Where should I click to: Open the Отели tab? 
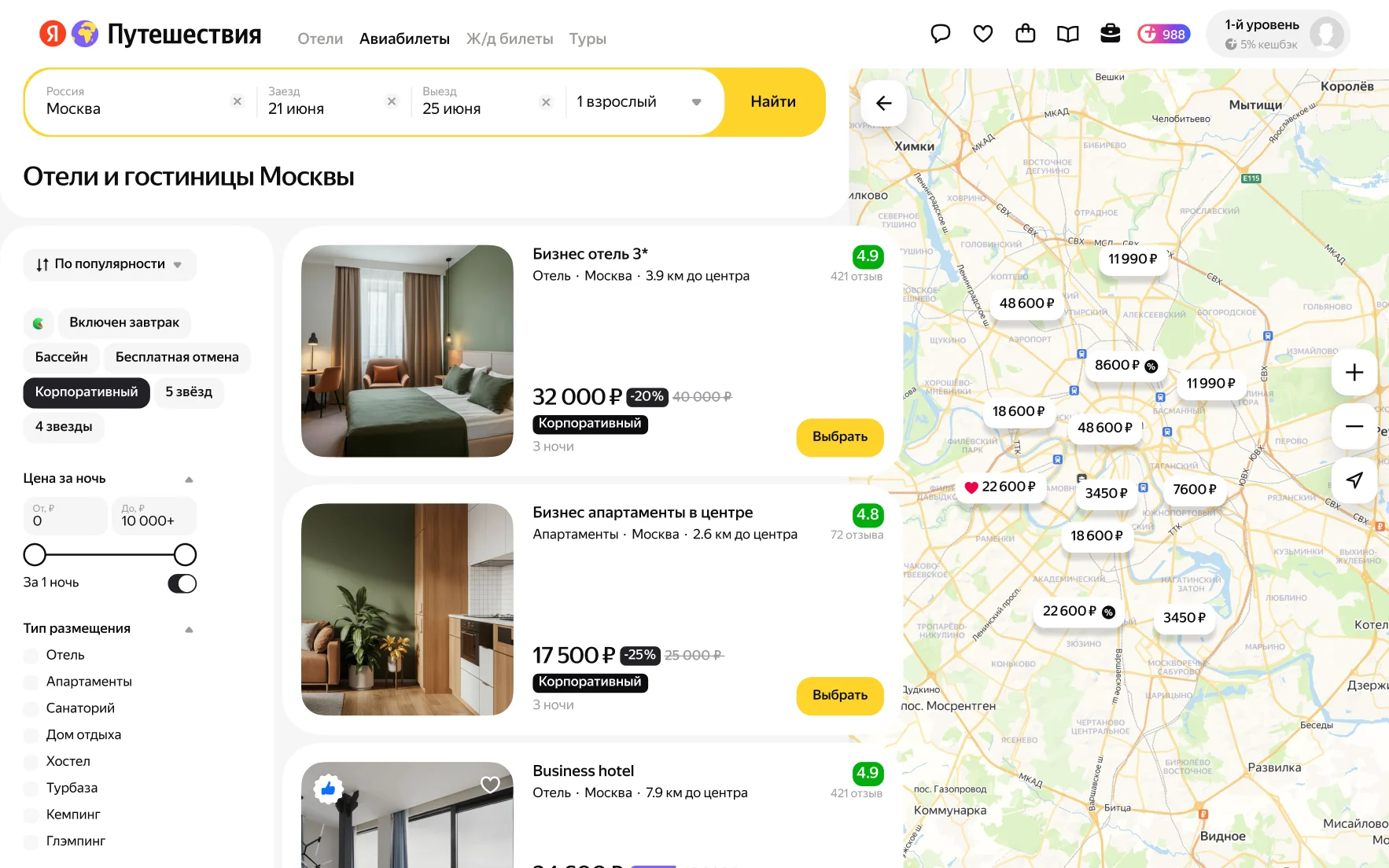[x=320, y=39]
